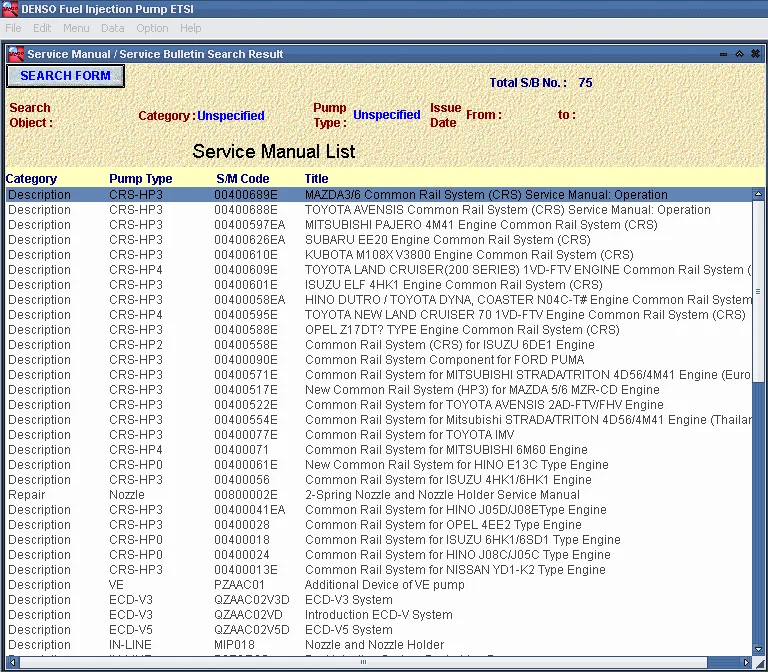This screenshot has height=672, width=768.
Task: Open the Option menu
Action: coord(152,28)
